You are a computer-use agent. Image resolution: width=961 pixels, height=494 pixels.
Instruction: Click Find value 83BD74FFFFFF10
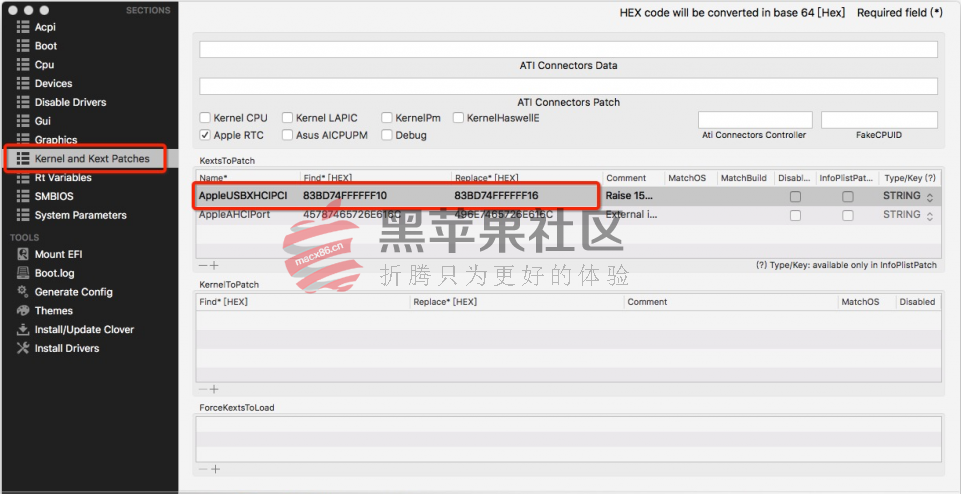click(344, 196)
